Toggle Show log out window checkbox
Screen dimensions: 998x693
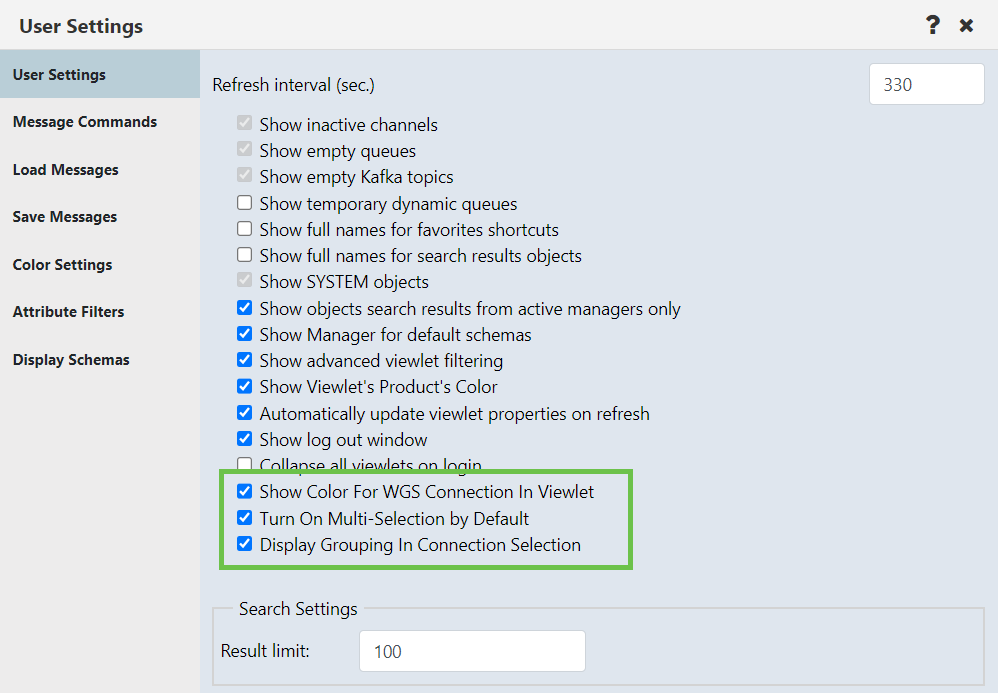click(x=244, y=439)
